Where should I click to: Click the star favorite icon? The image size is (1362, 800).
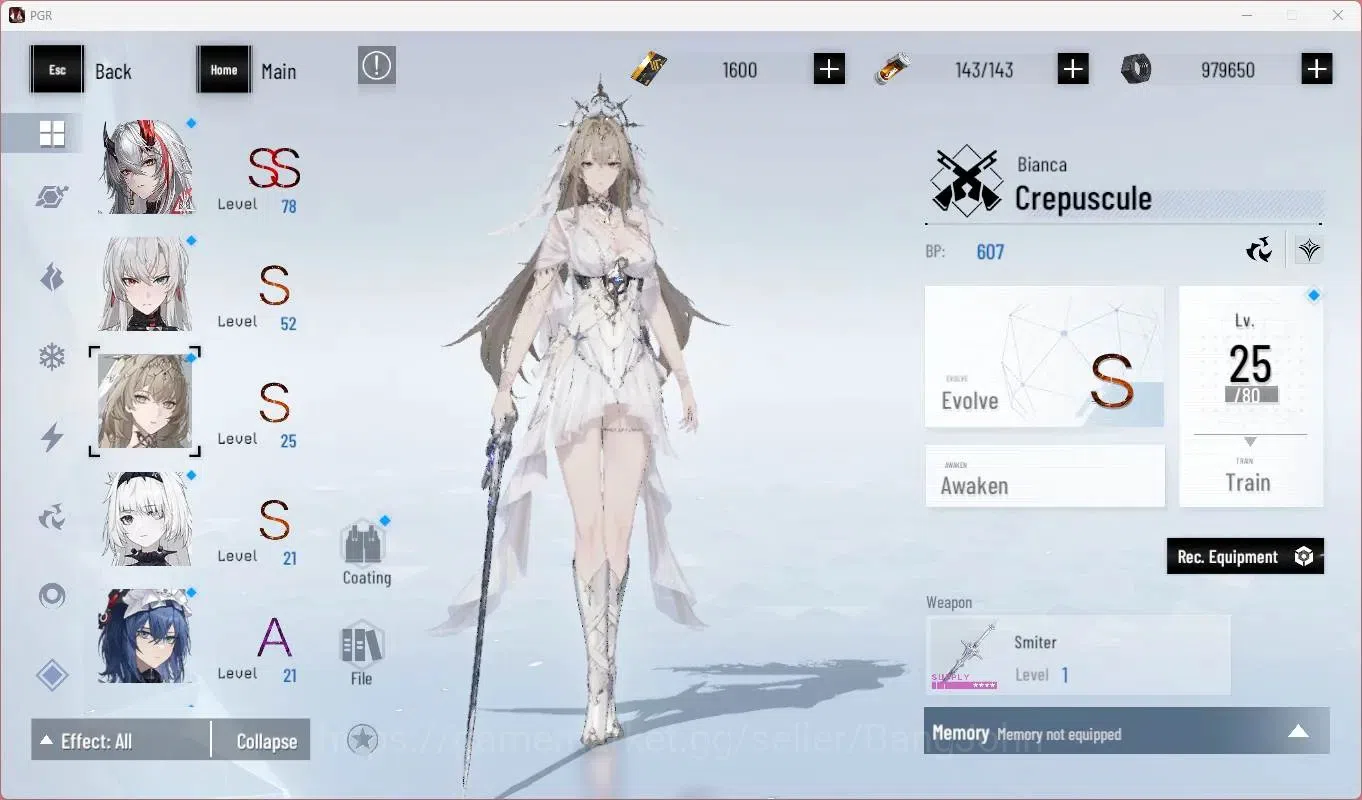[362, 739]
